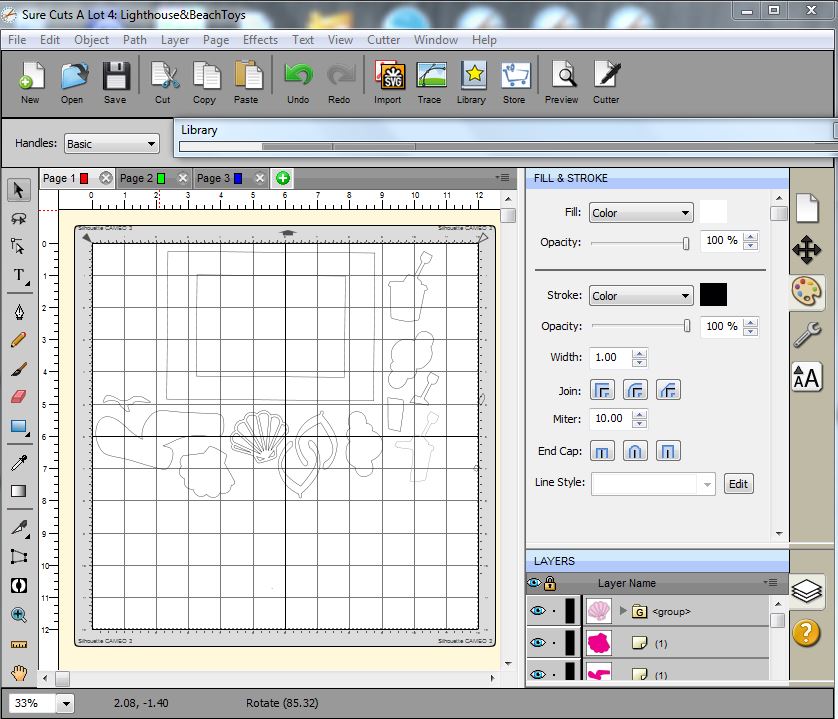The image size is (838, 719).
Task: Select the Zoom magnifier tool
Action: (x=18, y=615)
